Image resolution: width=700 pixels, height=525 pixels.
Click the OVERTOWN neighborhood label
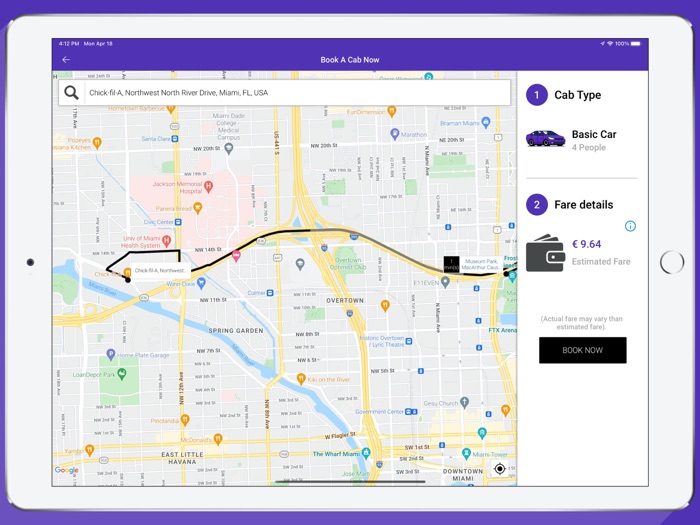(345, 300)
